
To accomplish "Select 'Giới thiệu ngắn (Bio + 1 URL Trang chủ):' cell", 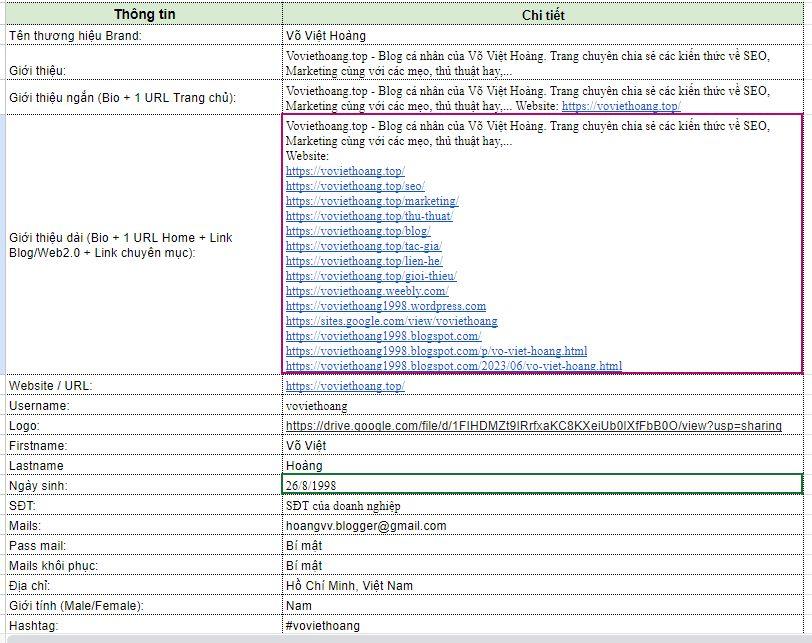I will (144, 97).
